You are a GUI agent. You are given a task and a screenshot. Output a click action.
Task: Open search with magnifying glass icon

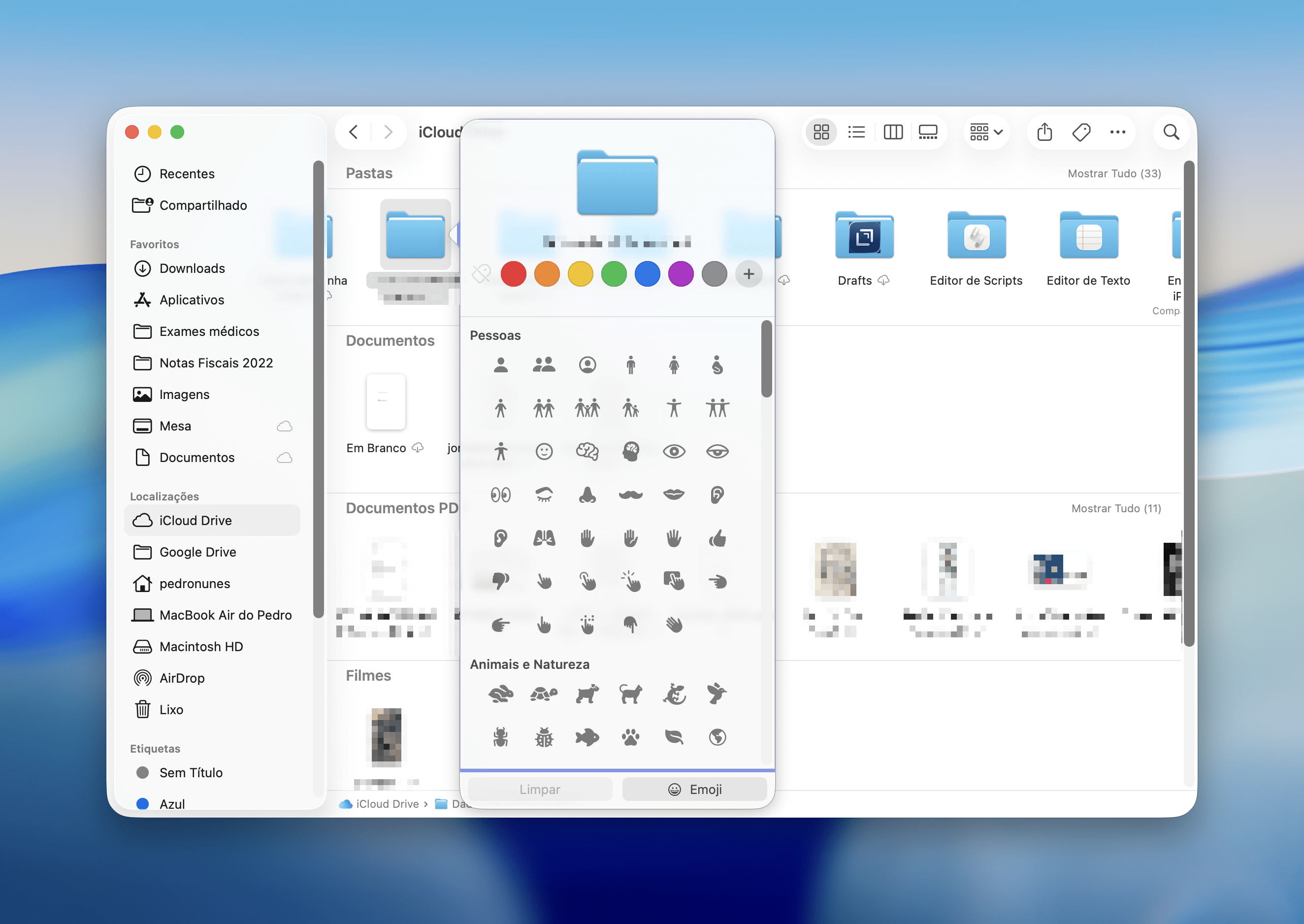pyautogui.click(x=1171, y=132)
